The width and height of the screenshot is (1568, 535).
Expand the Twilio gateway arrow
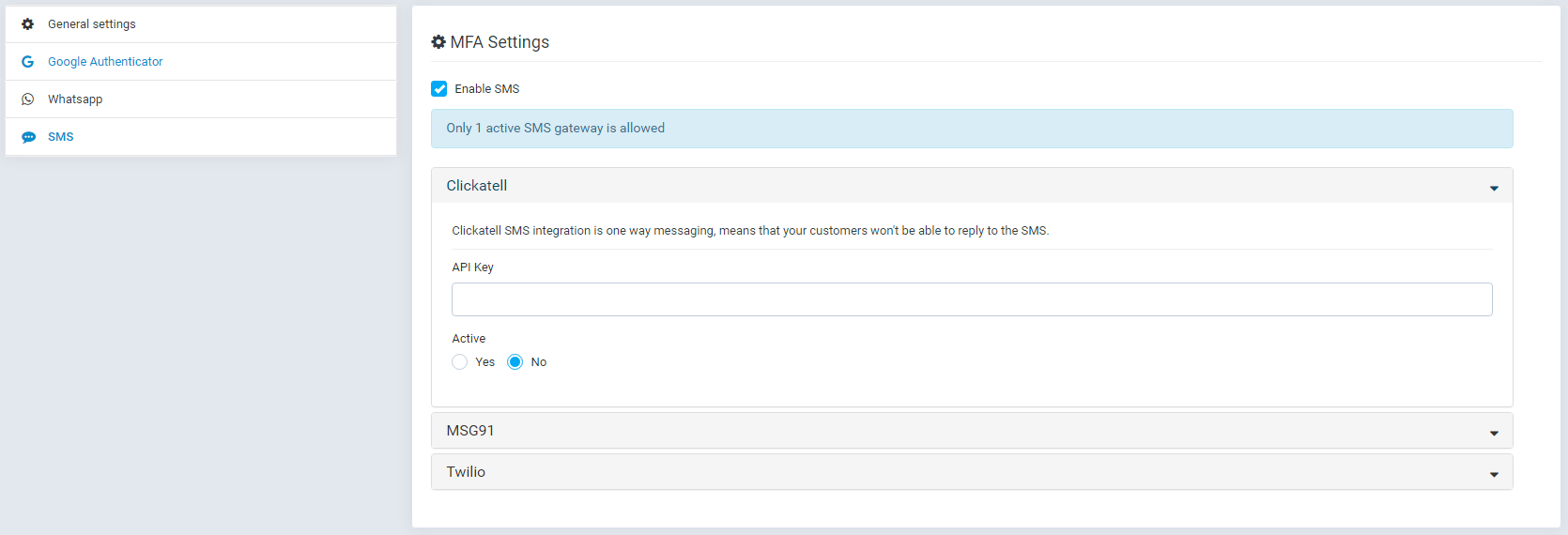click(x=1494, y=475)
